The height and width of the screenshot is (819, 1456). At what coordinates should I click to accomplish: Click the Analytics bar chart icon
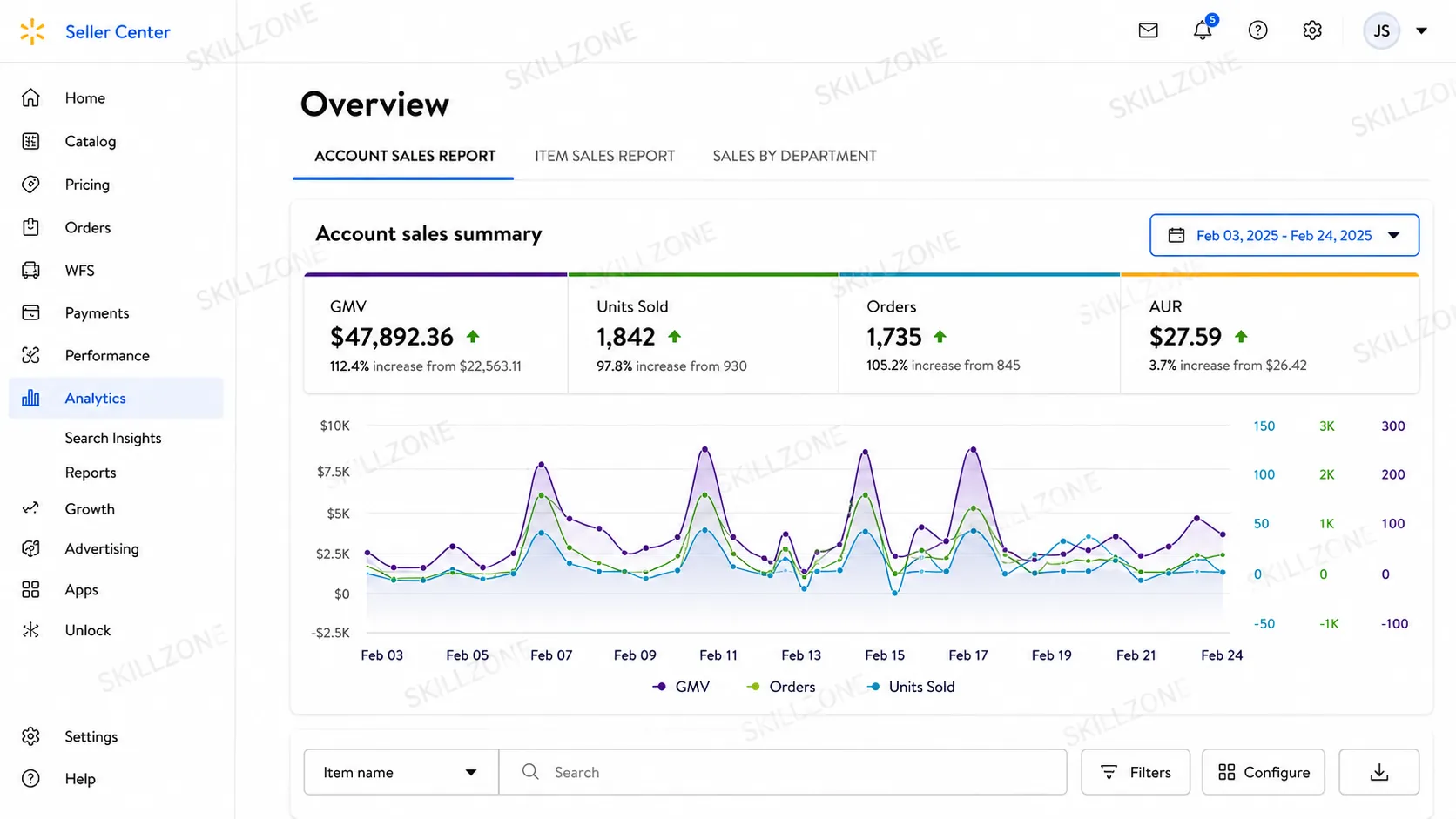[x=30, y=398]
